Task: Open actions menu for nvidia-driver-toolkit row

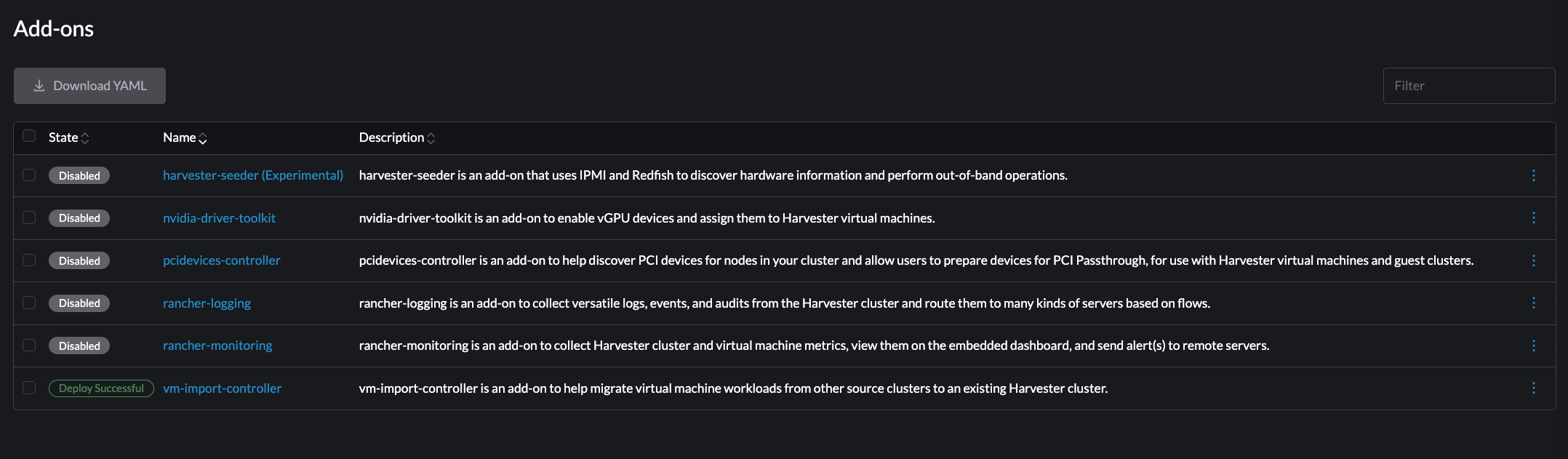Action: 1533,218
